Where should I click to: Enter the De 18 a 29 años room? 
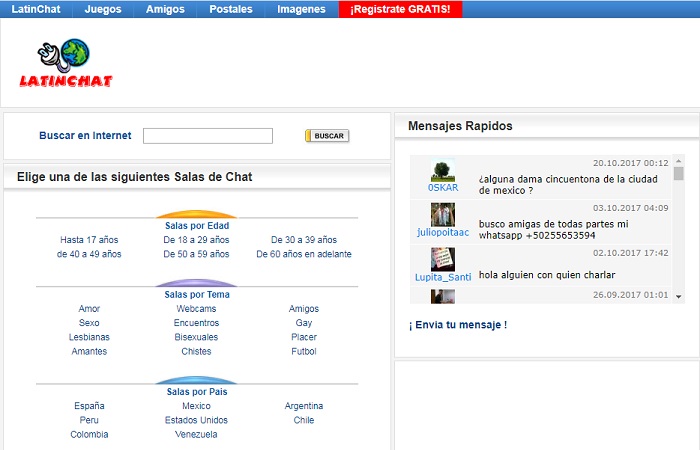[196, 240]
